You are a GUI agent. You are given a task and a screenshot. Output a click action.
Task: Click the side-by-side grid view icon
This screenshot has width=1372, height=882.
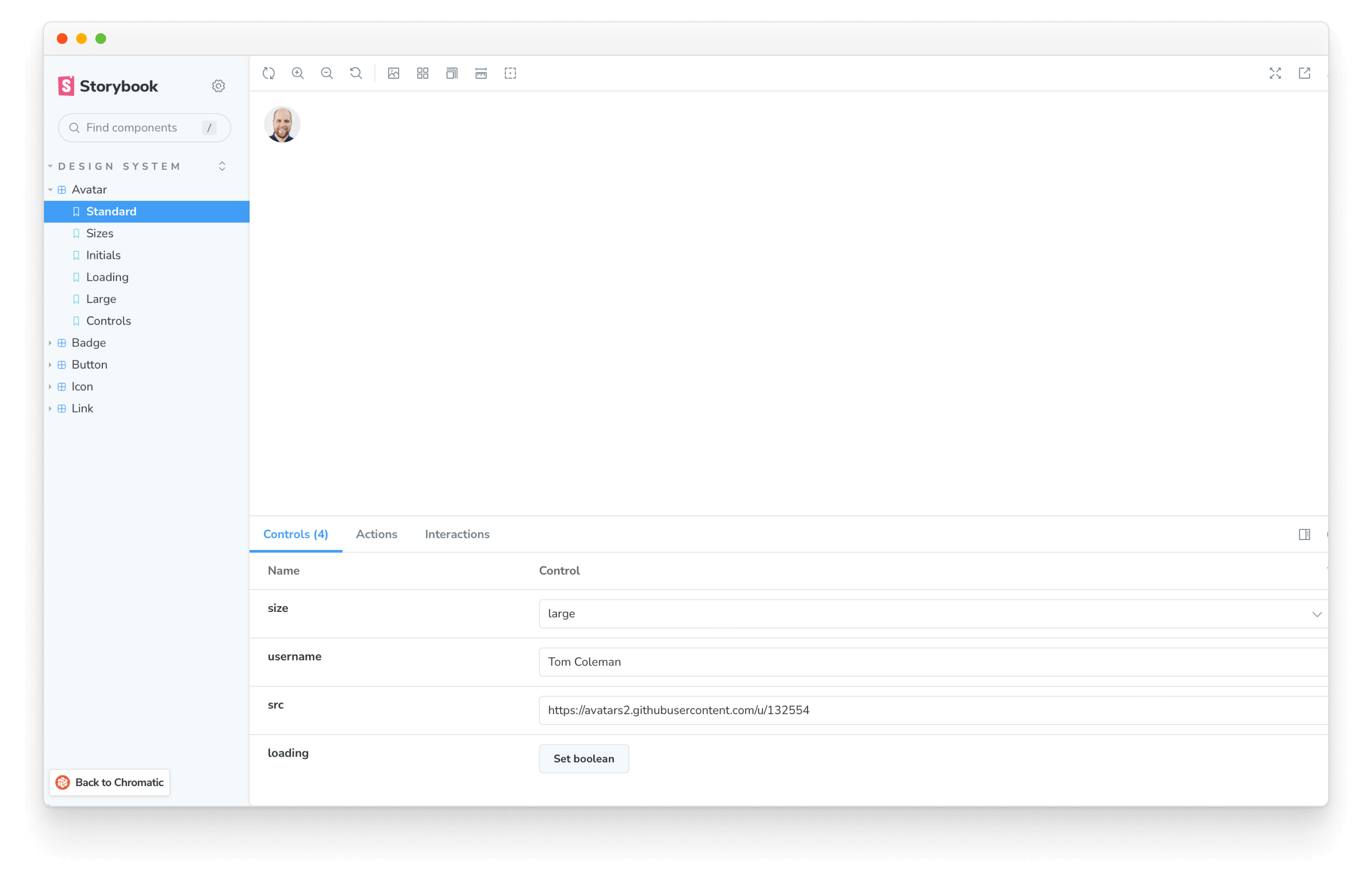pyautogui.click(x=422, y=73)
